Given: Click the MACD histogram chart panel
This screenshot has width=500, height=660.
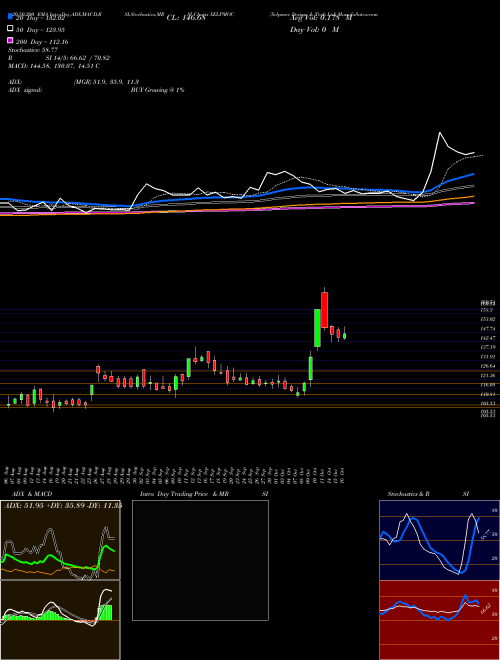Looking at the screenshot, I should tap(60, 620).
